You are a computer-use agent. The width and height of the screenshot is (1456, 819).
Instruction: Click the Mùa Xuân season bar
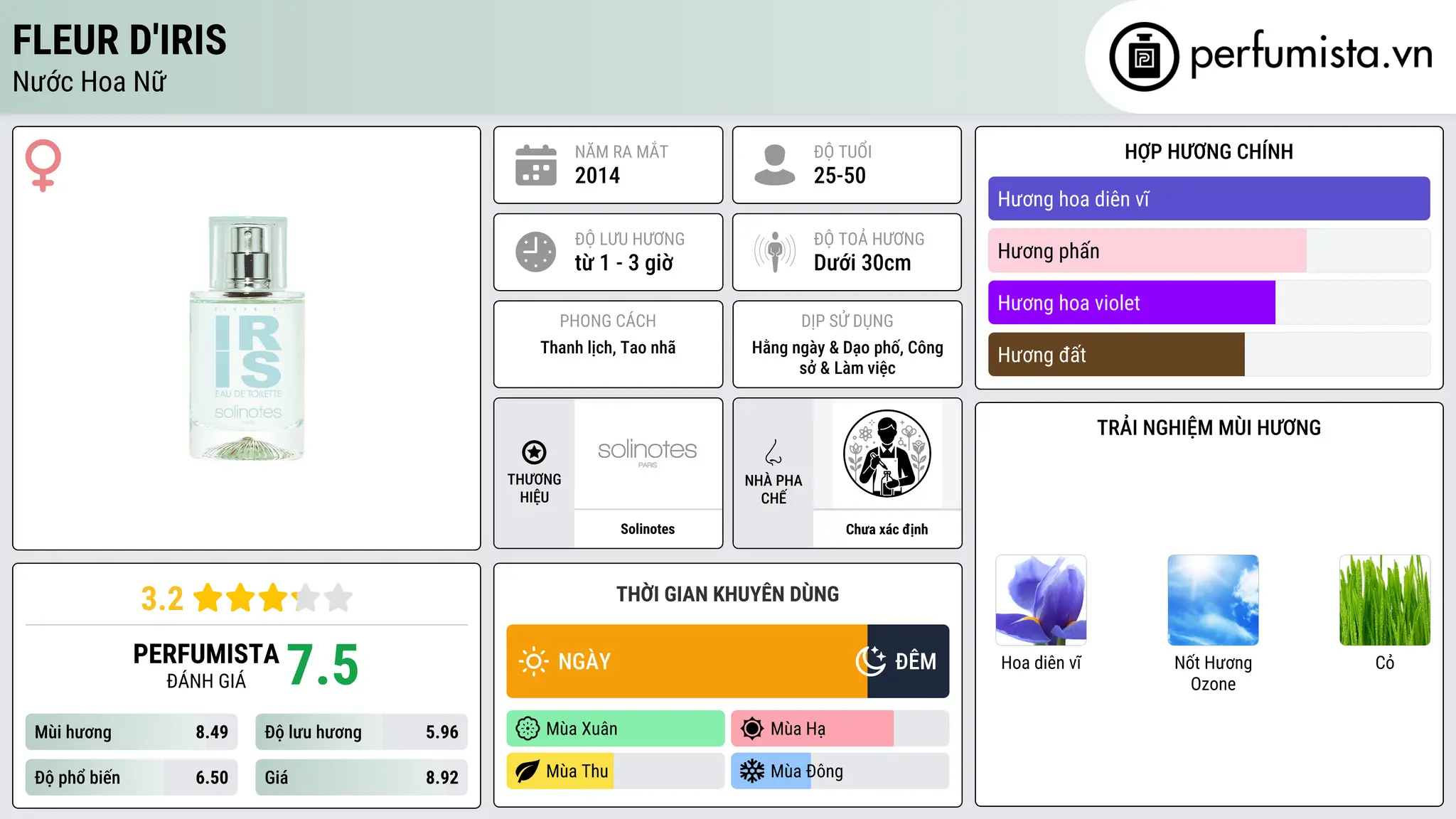[x=616, y=729]
